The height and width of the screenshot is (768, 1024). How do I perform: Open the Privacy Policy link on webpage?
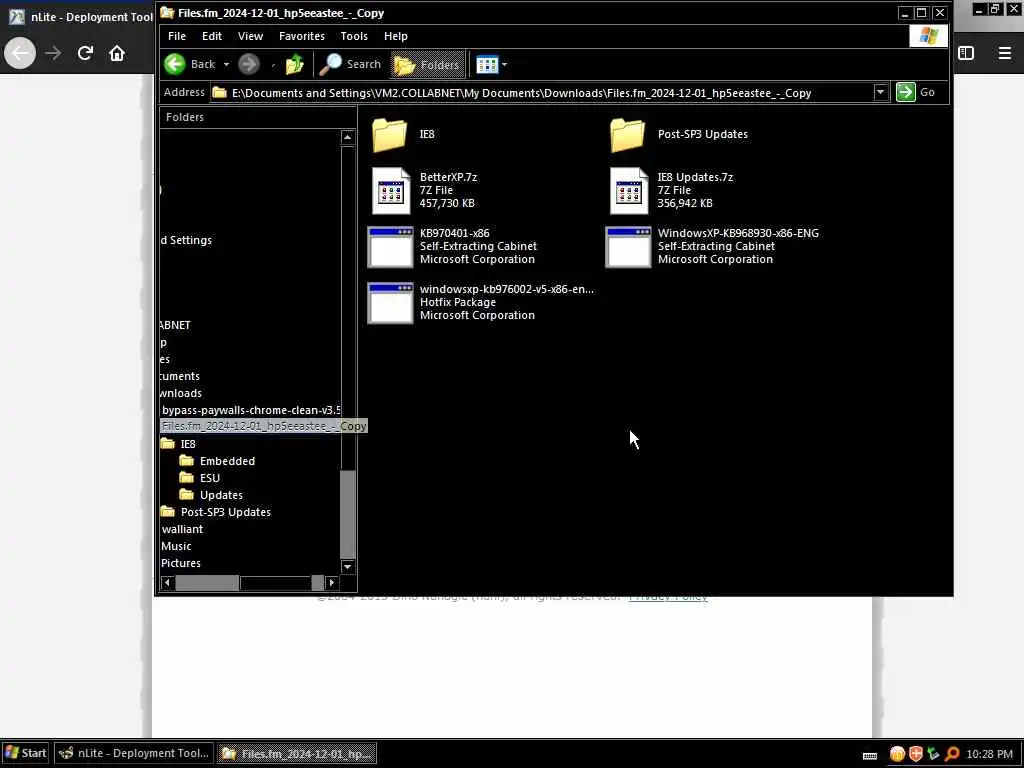(x=667, y=597)
